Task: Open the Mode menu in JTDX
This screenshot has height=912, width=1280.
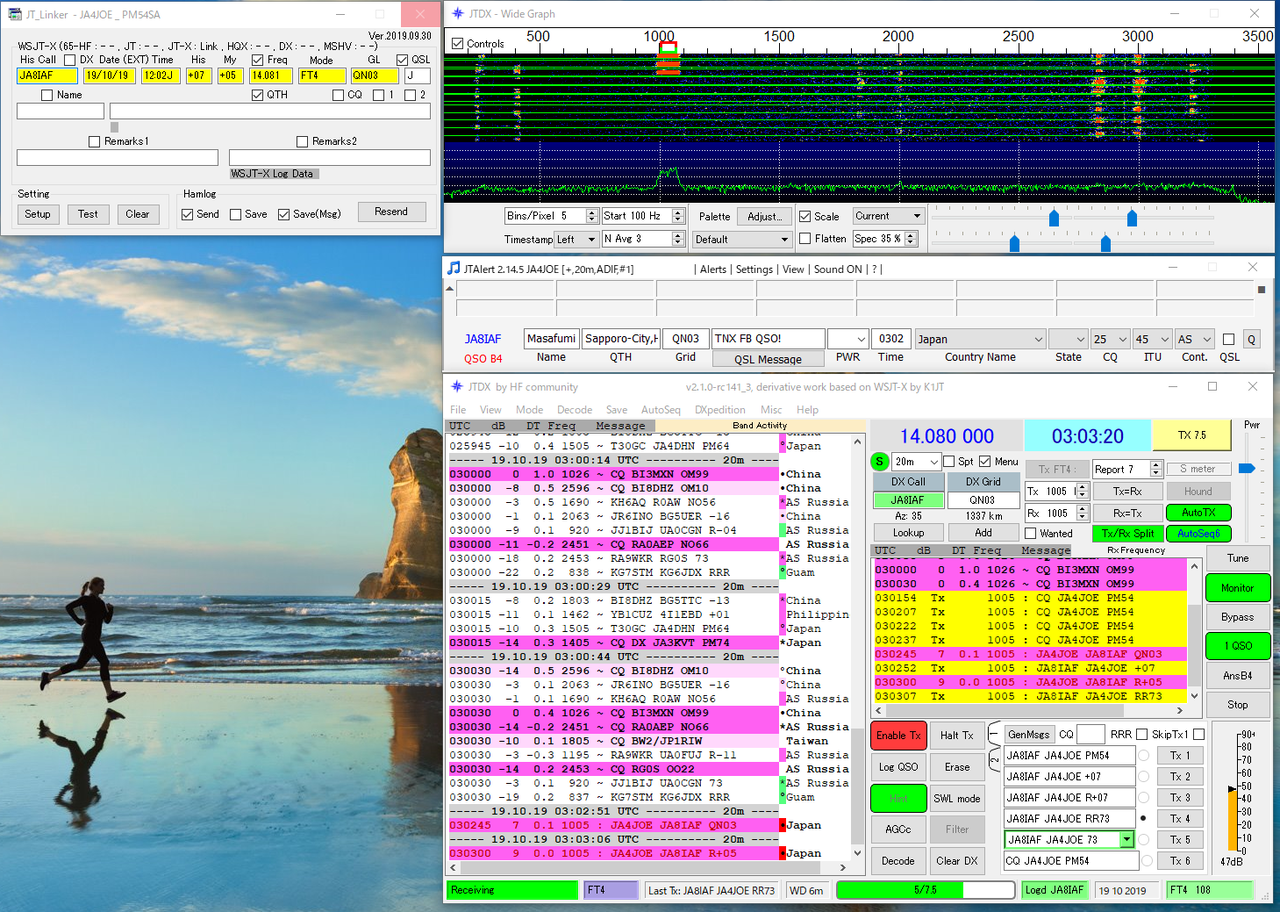Action: coord(529,410)
